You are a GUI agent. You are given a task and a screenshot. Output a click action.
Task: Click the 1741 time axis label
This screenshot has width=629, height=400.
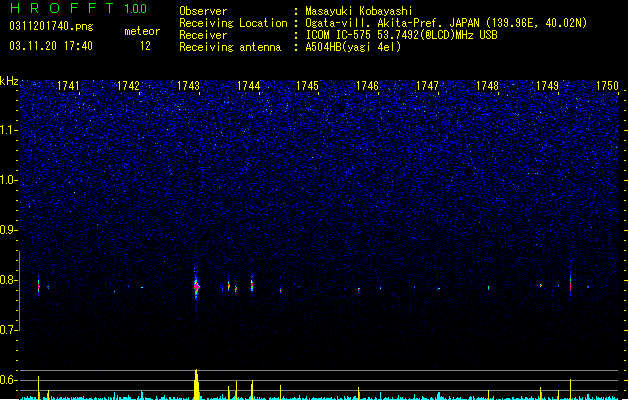pyautogui.click(x=68, y=86)
